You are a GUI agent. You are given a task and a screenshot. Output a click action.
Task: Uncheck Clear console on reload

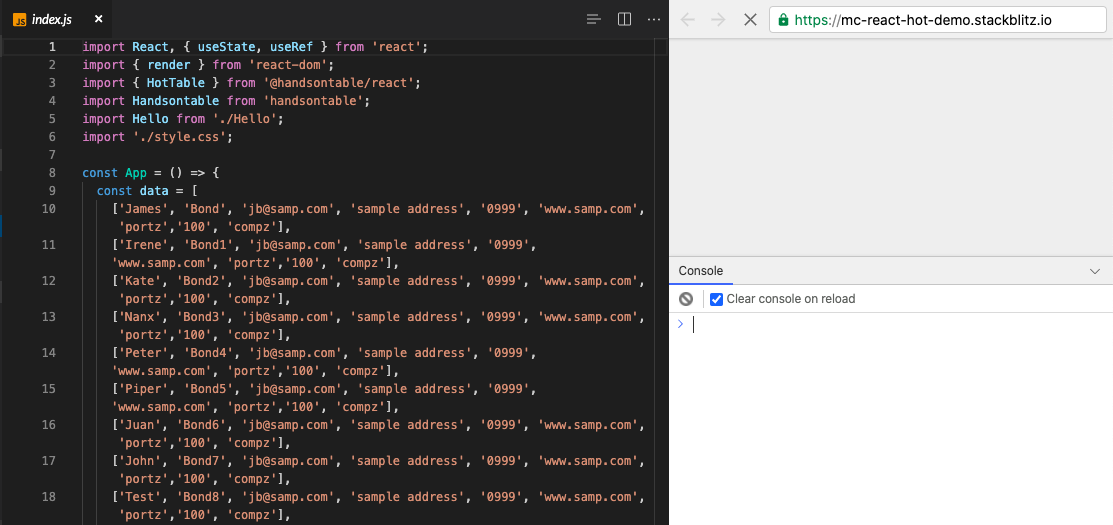click(716, 299)
